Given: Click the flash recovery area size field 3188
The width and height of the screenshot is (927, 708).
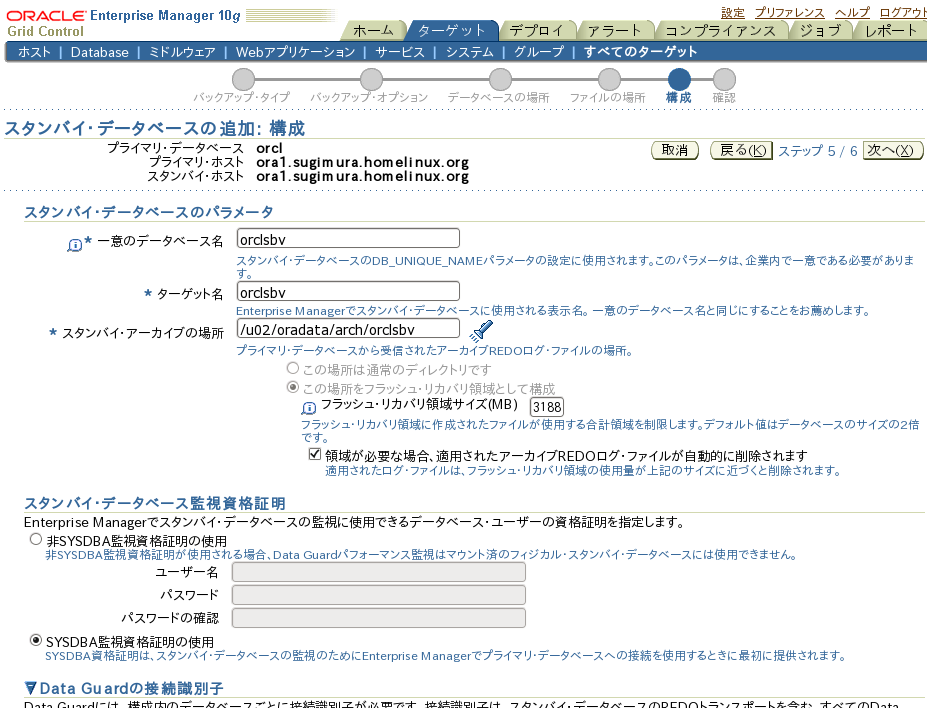Looking at the screenshot, I should pyautogui.click(x=547, y=407).
